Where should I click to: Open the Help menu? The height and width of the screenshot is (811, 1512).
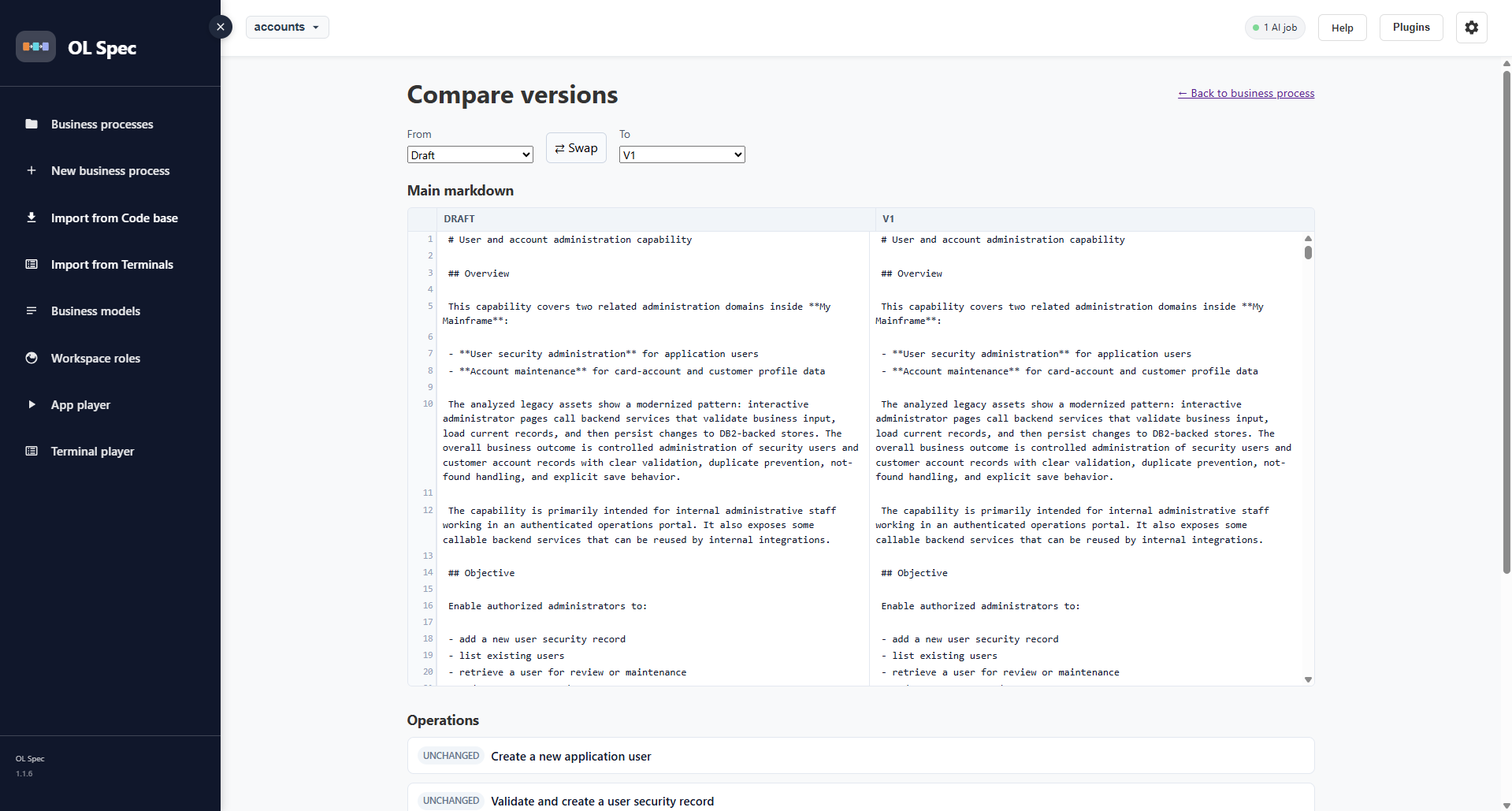pyautogui.click(x=1342, y=28)
